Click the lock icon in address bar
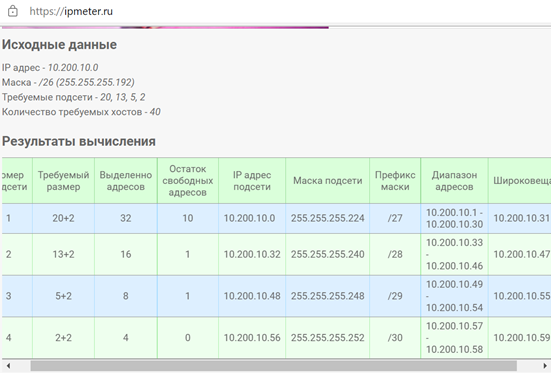Viewport: 551px width, 373px height. tap(13, 11)
